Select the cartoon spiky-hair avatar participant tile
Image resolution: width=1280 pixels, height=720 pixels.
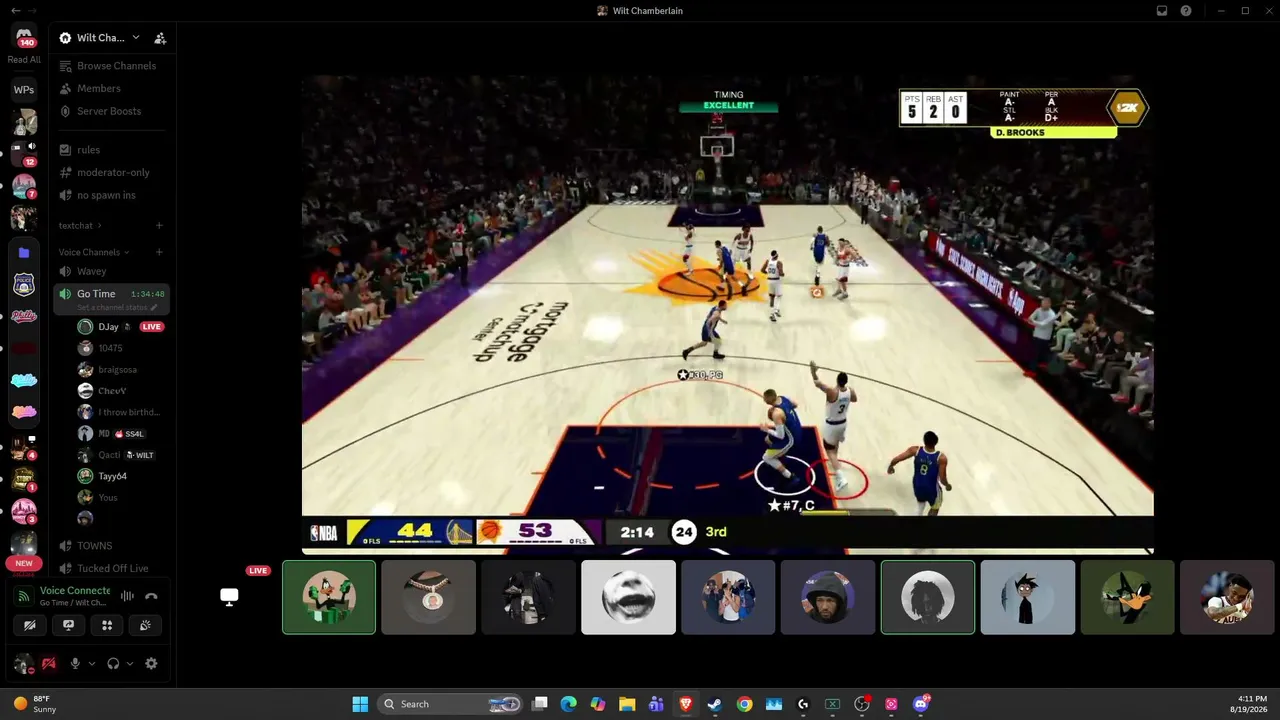tap(1028, 597)
